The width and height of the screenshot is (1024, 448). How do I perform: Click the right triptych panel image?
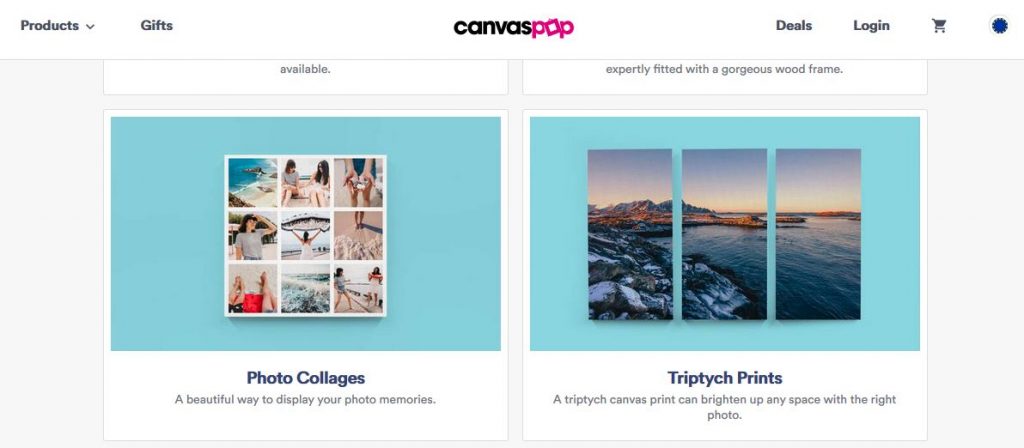818,234
